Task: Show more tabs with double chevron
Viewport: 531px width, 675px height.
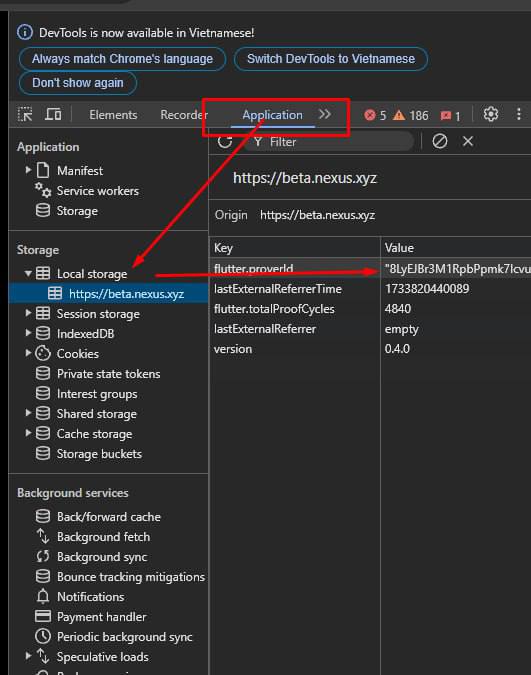Action: coord(325,115)
